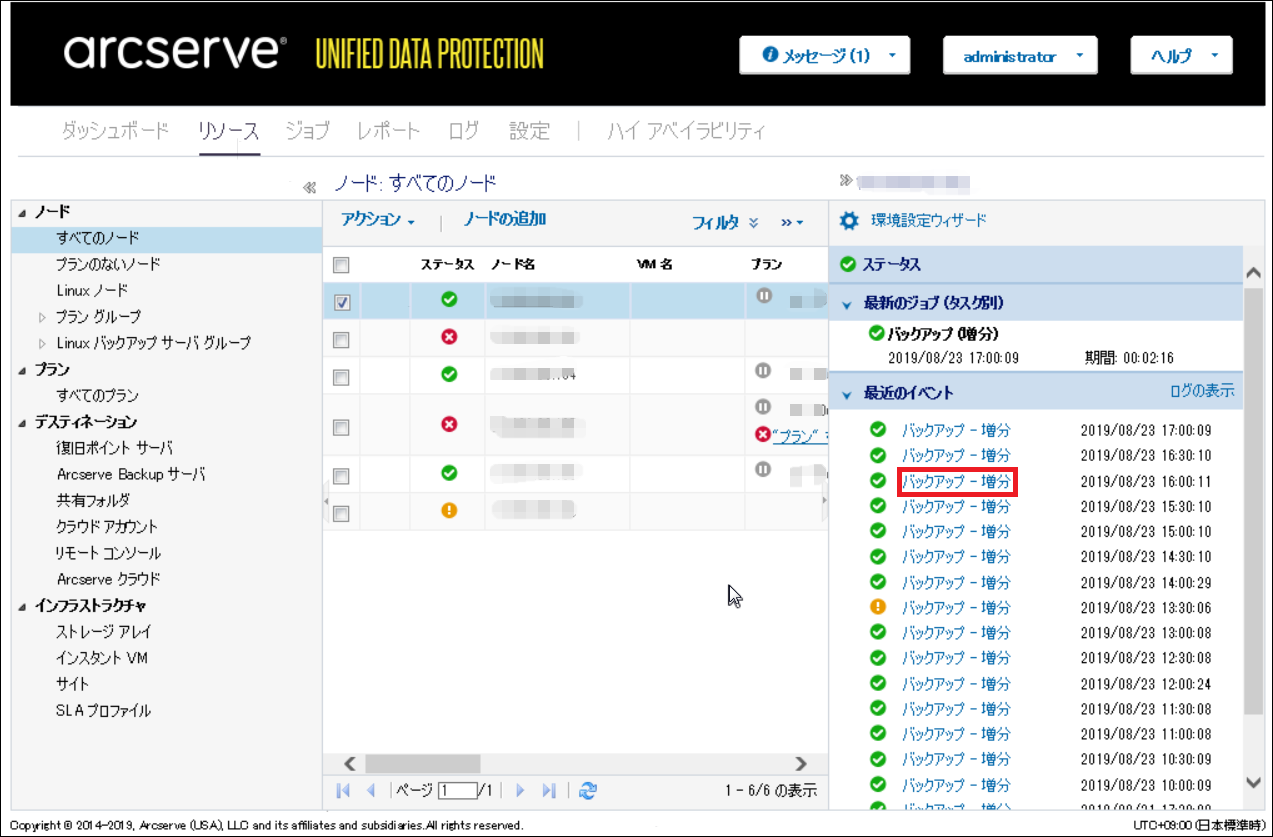The height and width of the screenshot is (837, 1273).
Task: Open the アクション dropdown
Action: click(377, 220)
